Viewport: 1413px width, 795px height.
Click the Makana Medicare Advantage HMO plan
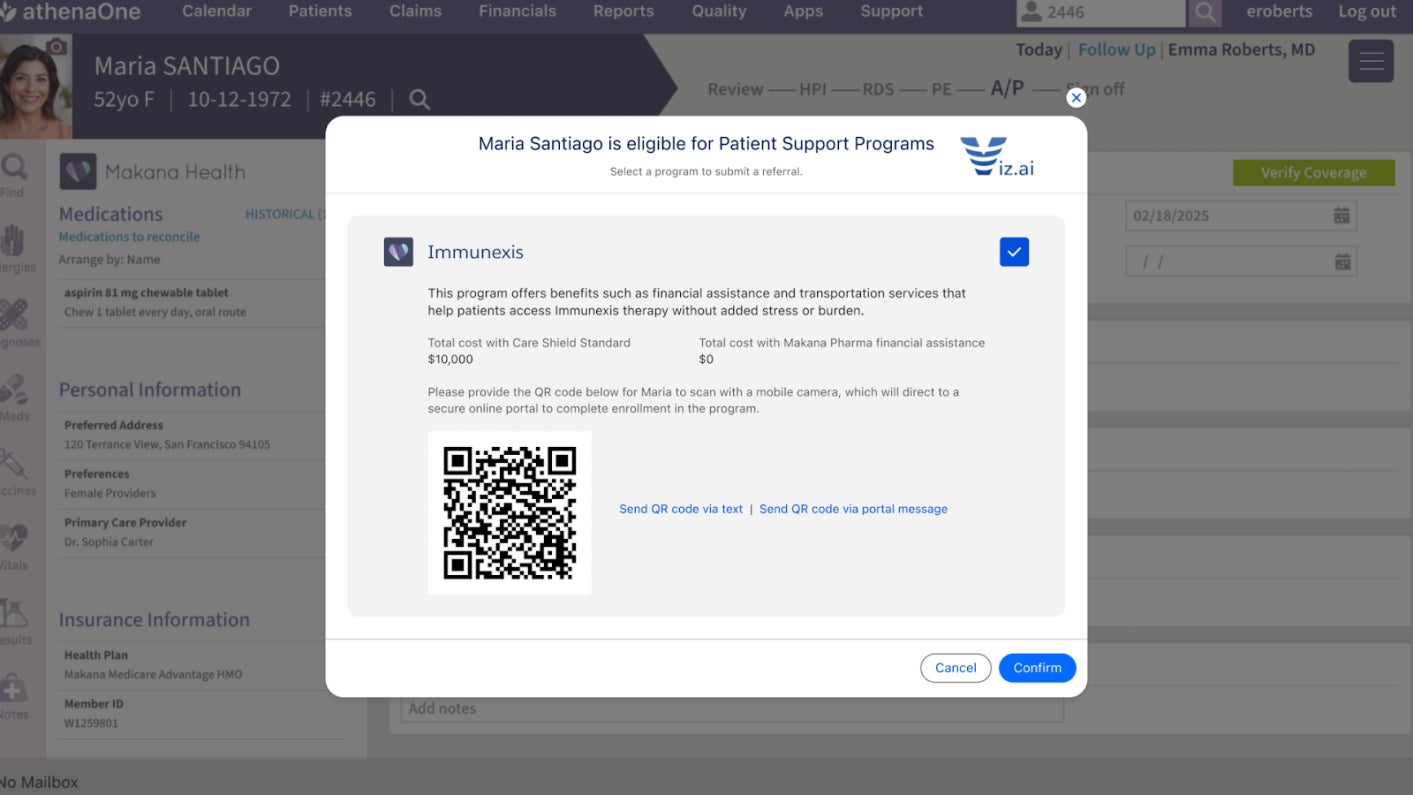153,674
